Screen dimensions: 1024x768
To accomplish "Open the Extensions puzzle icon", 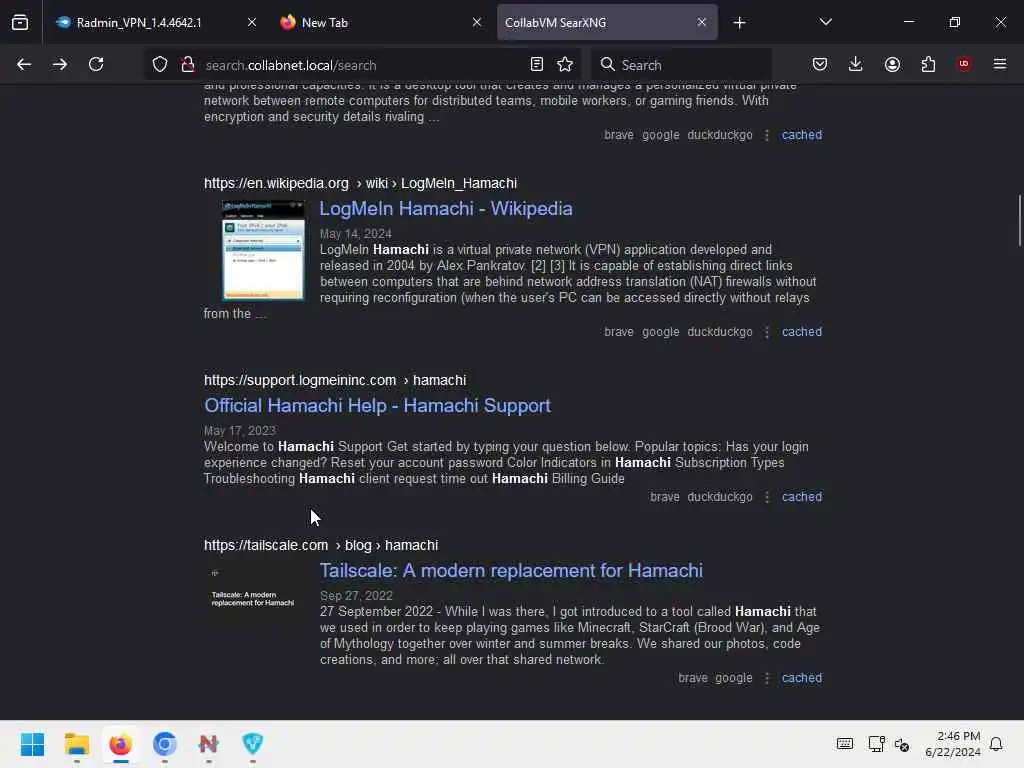I will tap(928, 64).
